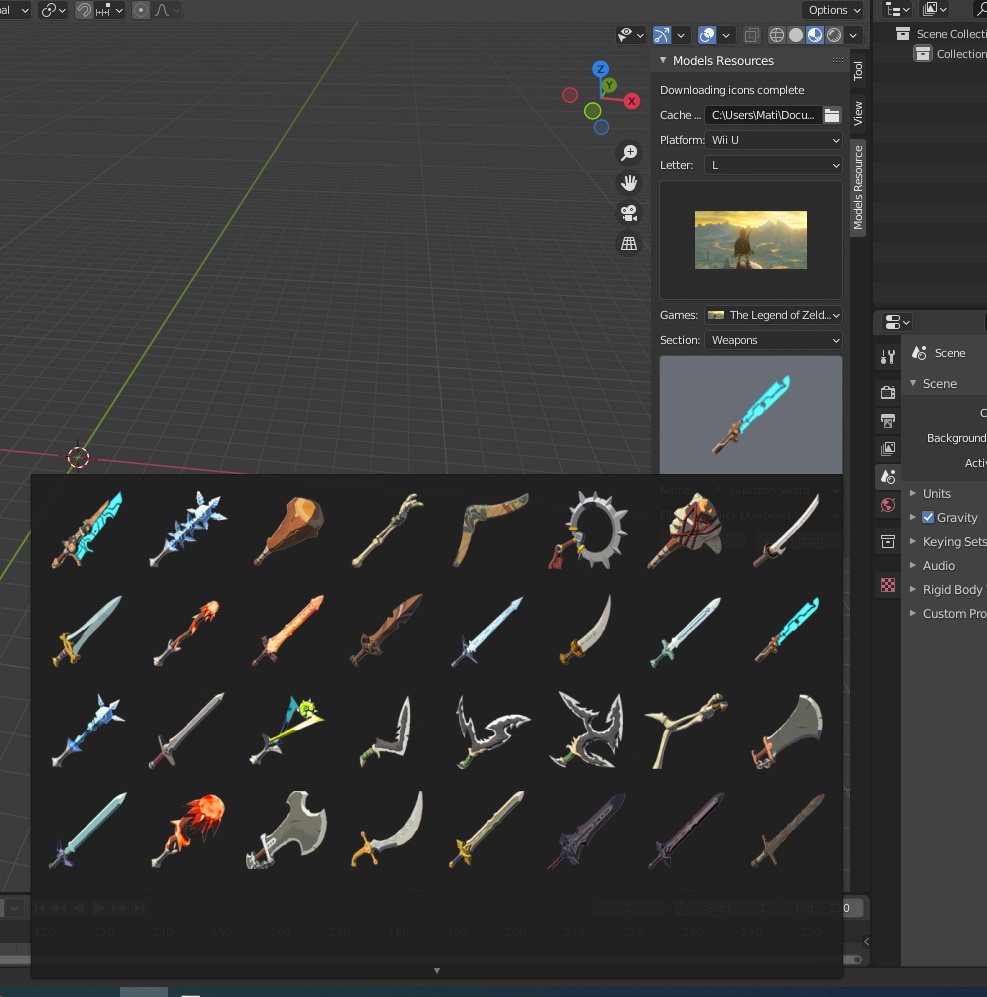The width and height of the screenshot is (987, 997).
Task: Open the viewport shading options arrow
Action: click(853, 35)
